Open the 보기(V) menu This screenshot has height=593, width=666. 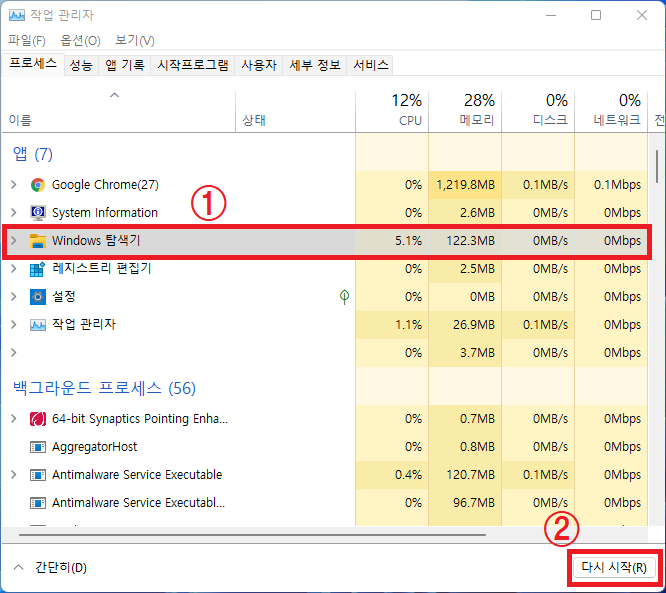(x=135, y=40)
